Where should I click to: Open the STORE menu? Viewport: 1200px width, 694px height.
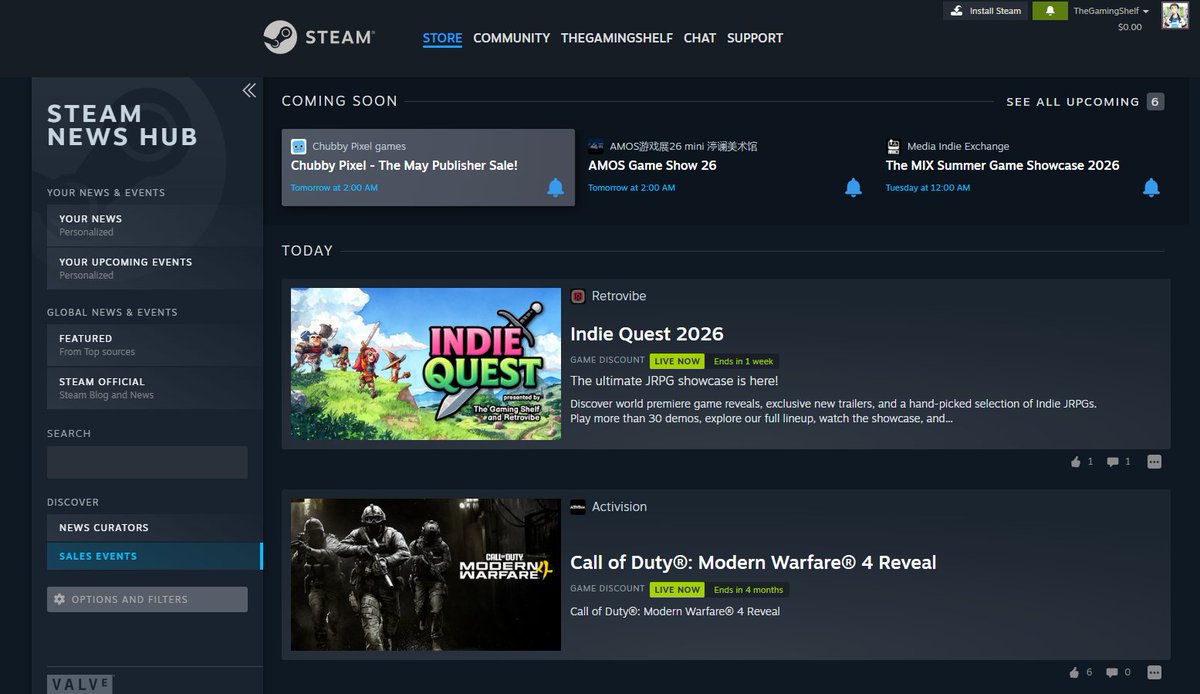tap(442, 38)
